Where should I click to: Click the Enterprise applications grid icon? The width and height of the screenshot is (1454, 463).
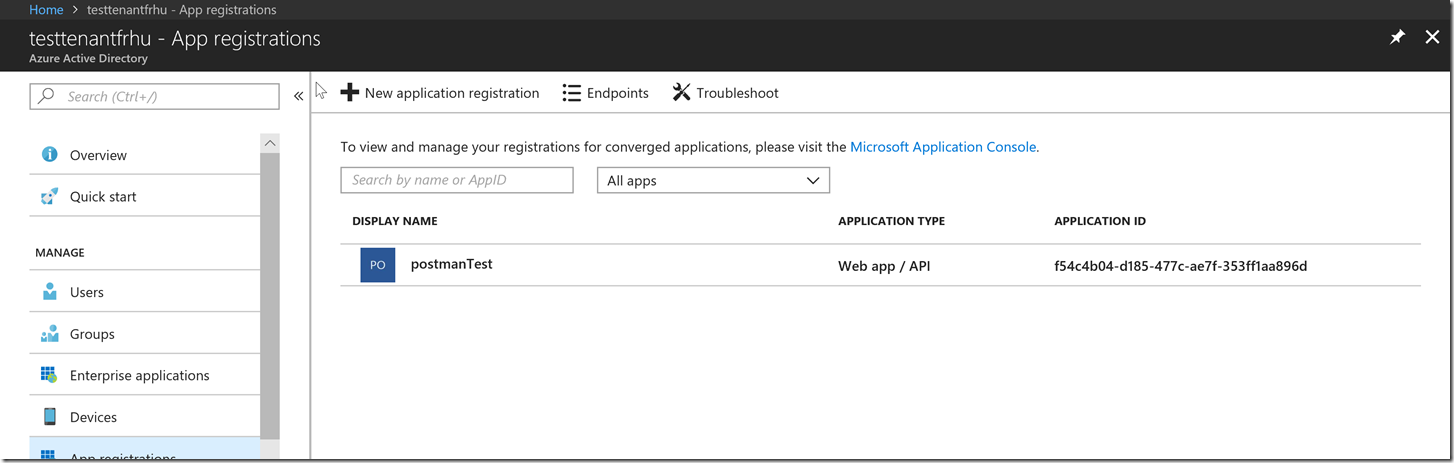click(49, 375)
